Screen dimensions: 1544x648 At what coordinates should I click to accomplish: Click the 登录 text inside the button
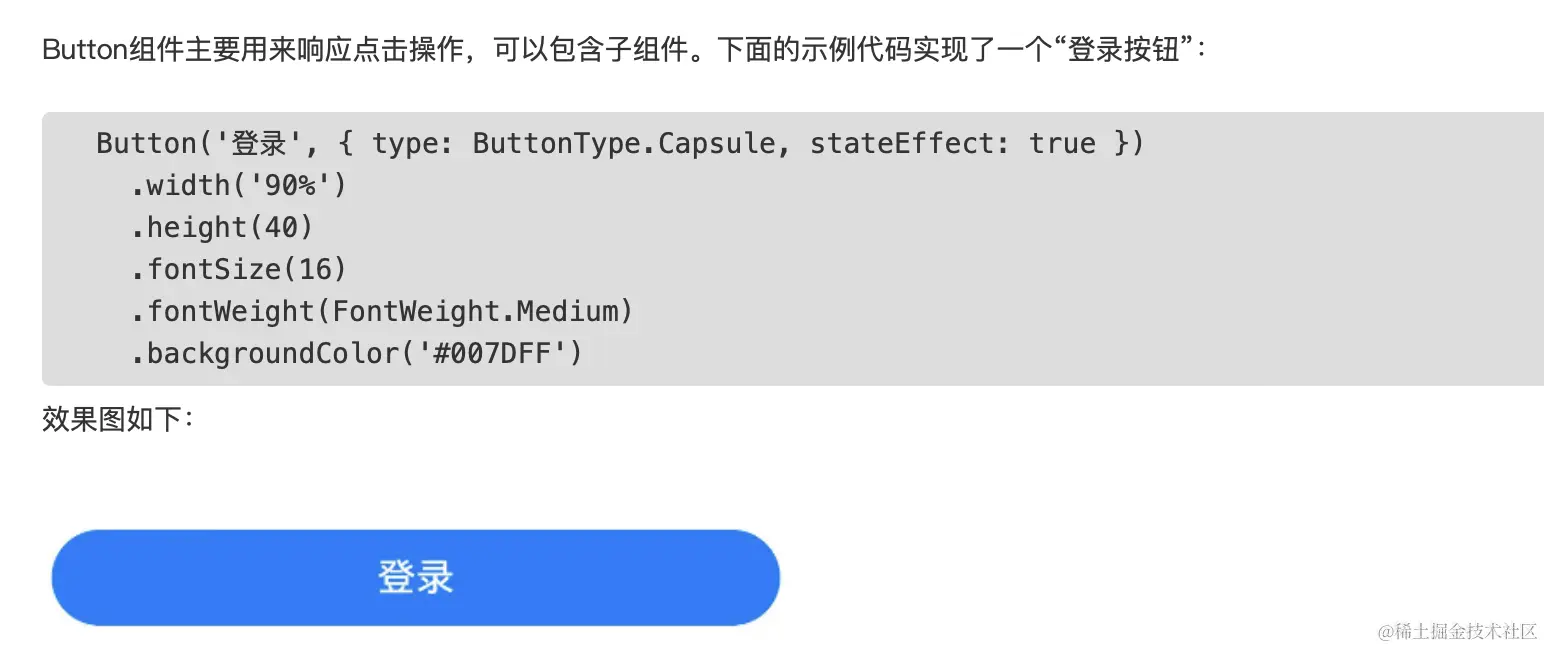414,577
